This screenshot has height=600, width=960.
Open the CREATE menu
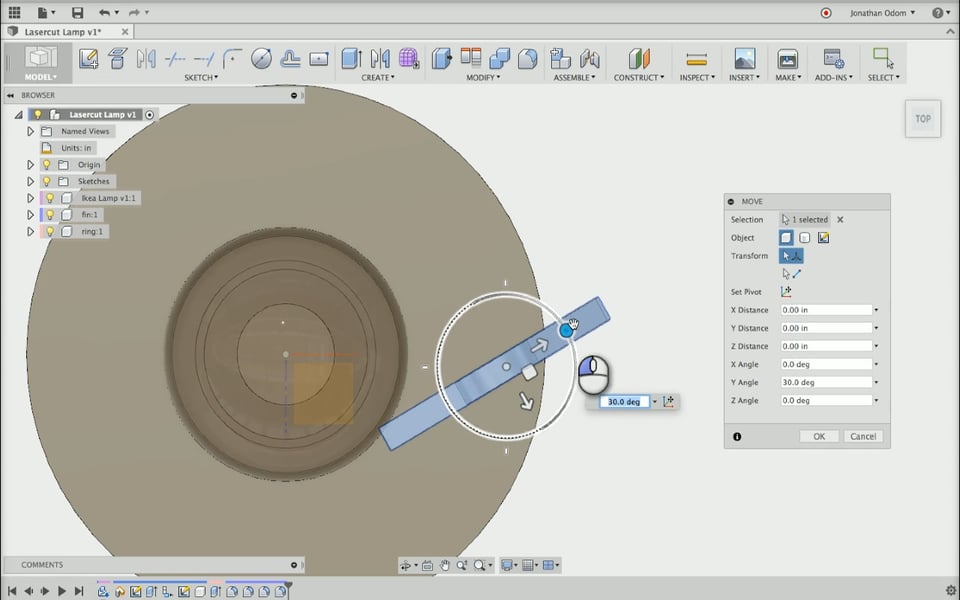click(x=378, y=78)
